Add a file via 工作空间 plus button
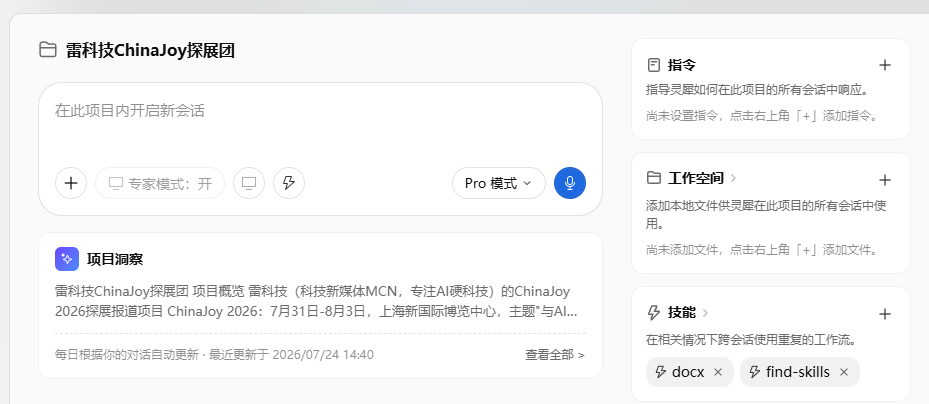The width and height of the screenshot is (929, 404). [x=885, y=179]
